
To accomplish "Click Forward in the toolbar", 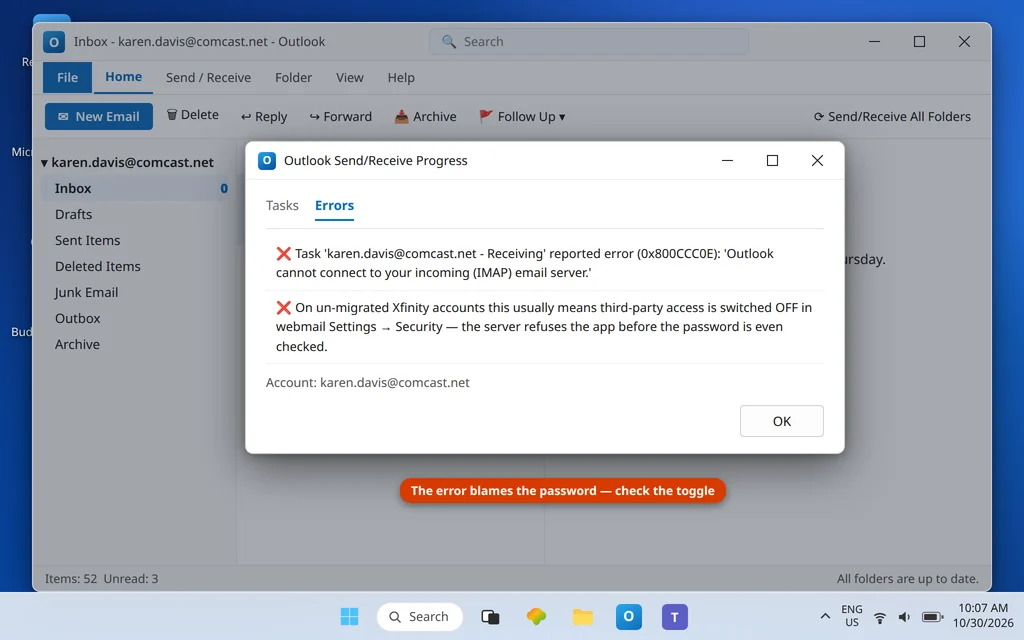I will [340, 116].
